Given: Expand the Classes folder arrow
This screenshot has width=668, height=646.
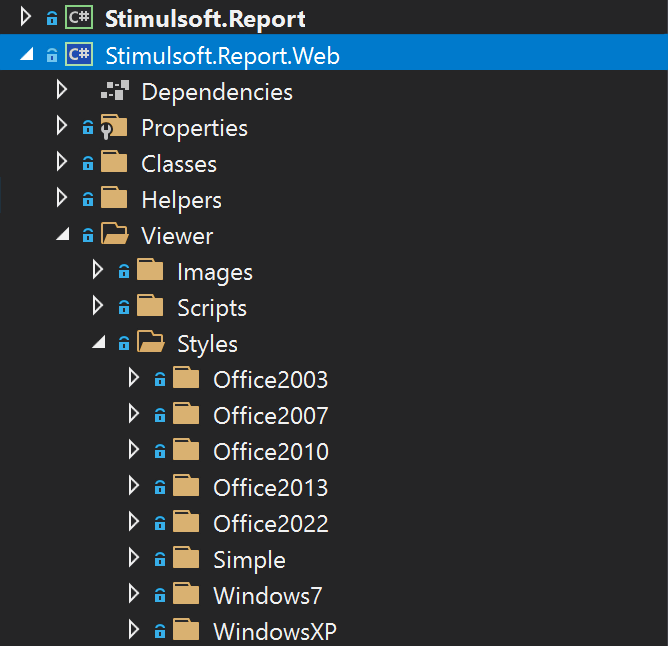Looking at the screenshot, I should [x=62, y=162].
